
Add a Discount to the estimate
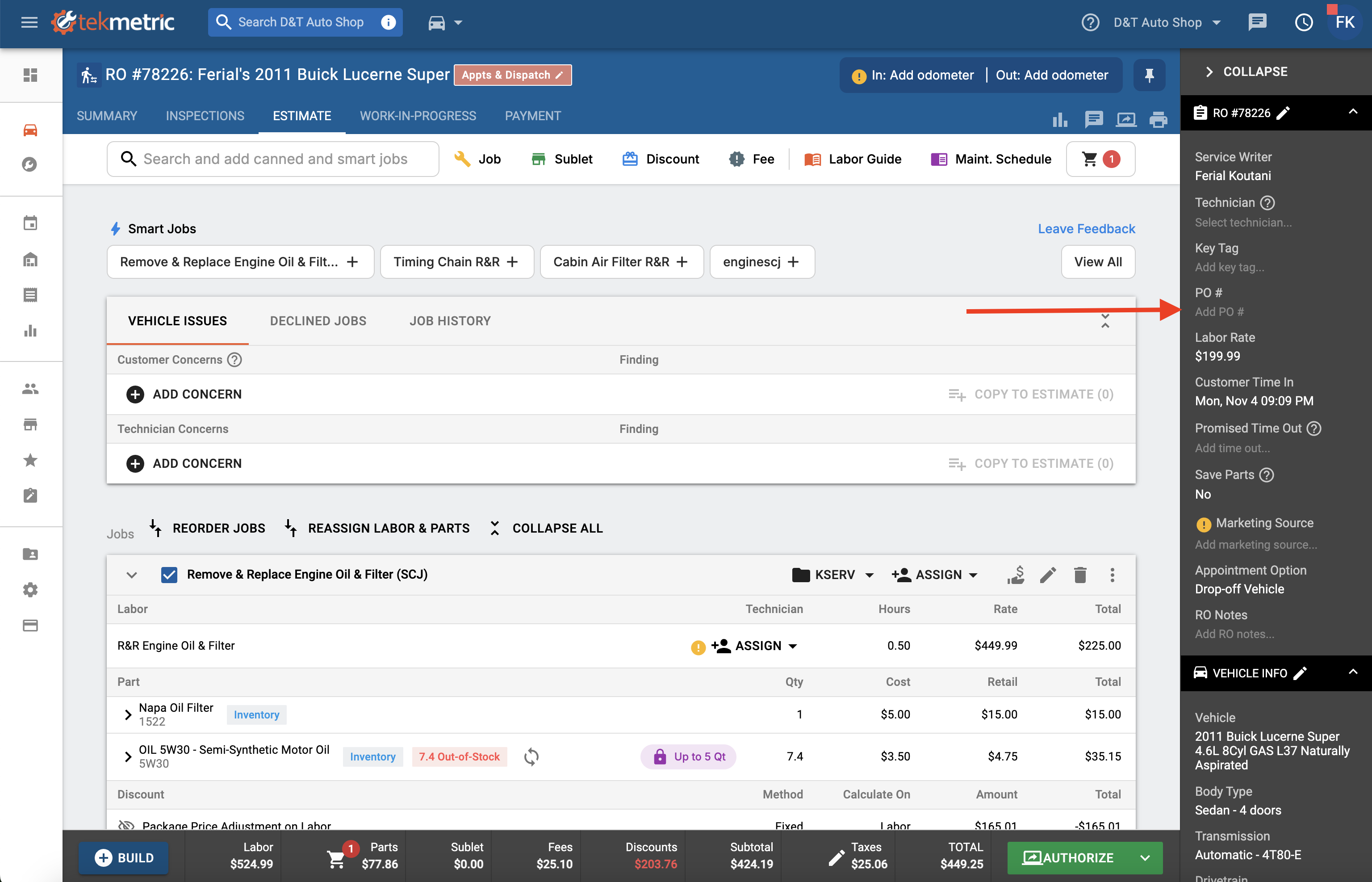click(661, 159)
